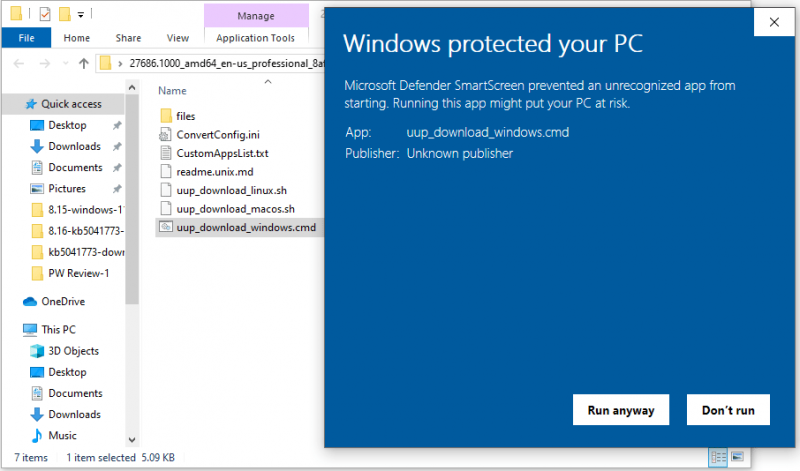The width and height of the screenshot is (800, 471).
Task: Open the View ribbon tab
Action: (178, 38)
